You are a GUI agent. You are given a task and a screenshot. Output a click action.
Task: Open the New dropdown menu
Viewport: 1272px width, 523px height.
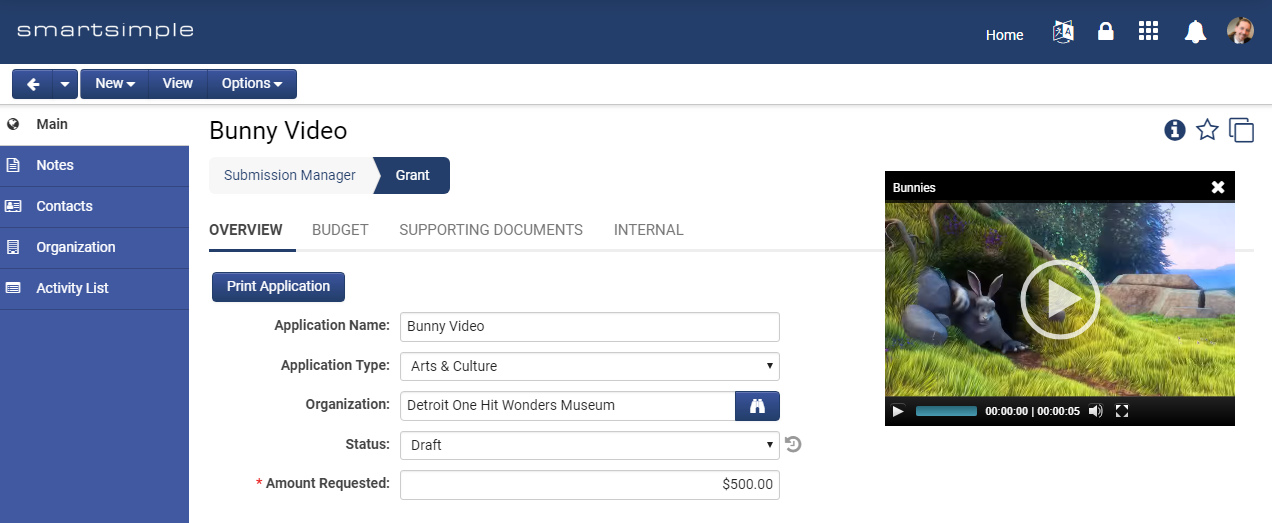pos(115,84)
